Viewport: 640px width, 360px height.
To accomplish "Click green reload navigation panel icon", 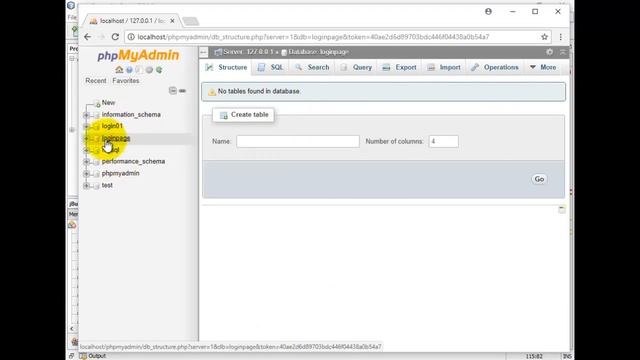I will pos(159,70).
